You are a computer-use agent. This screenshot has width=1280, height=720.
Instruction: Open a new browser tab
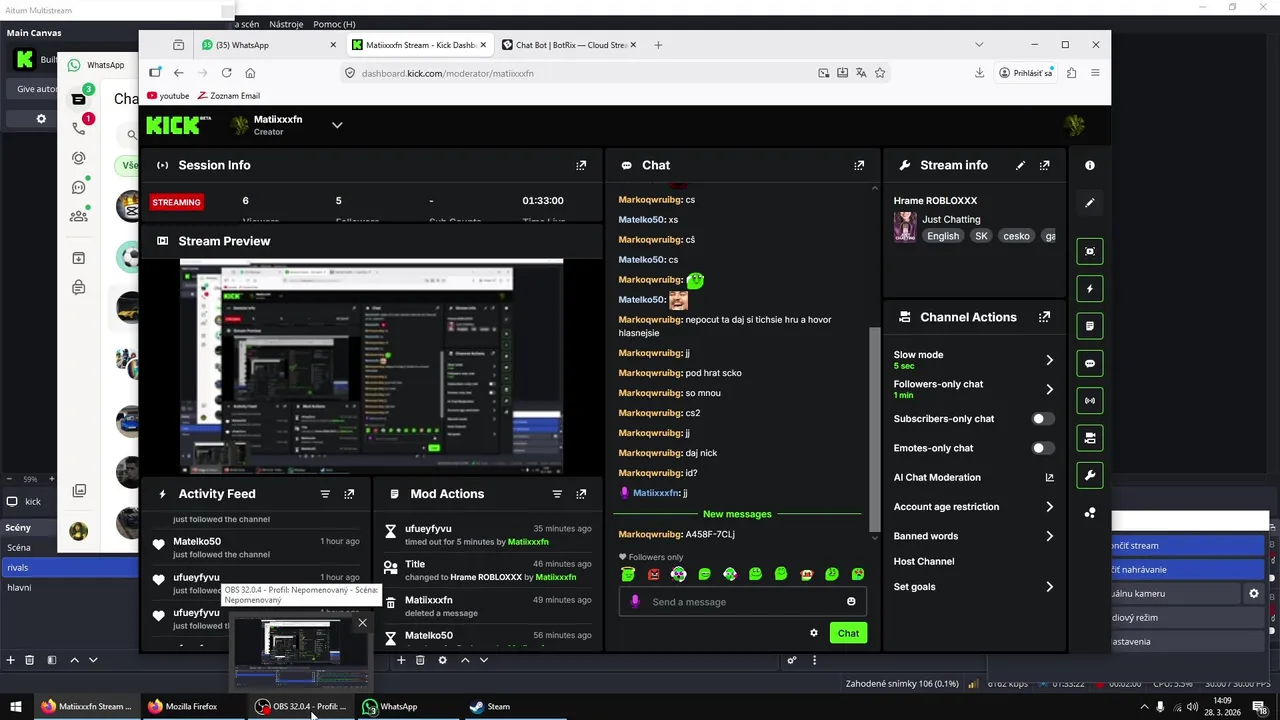coord(658,45)
